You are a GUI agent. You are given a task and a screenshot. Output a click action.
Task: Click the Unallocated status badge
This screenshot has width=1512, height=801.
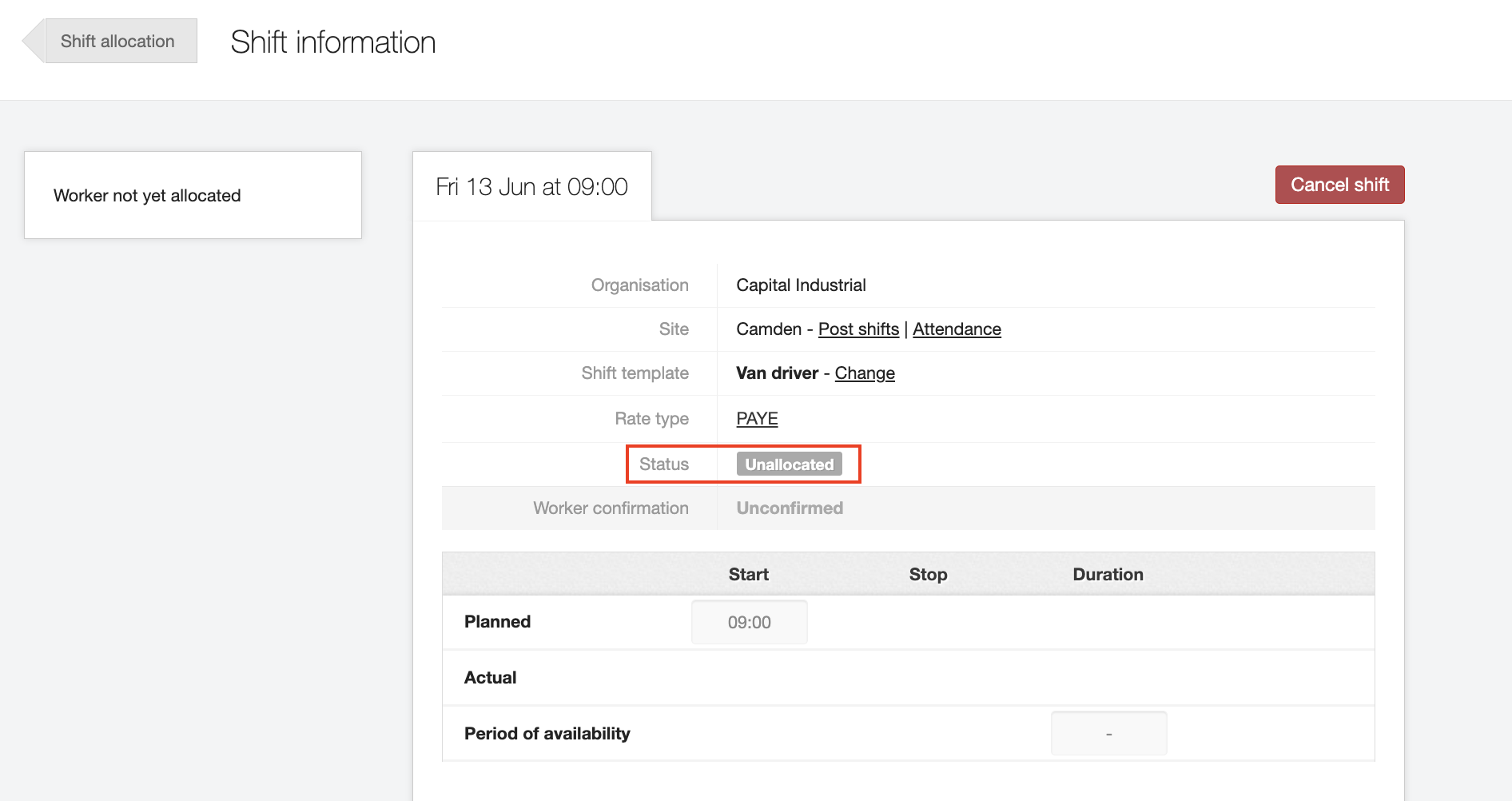(789, 464)
